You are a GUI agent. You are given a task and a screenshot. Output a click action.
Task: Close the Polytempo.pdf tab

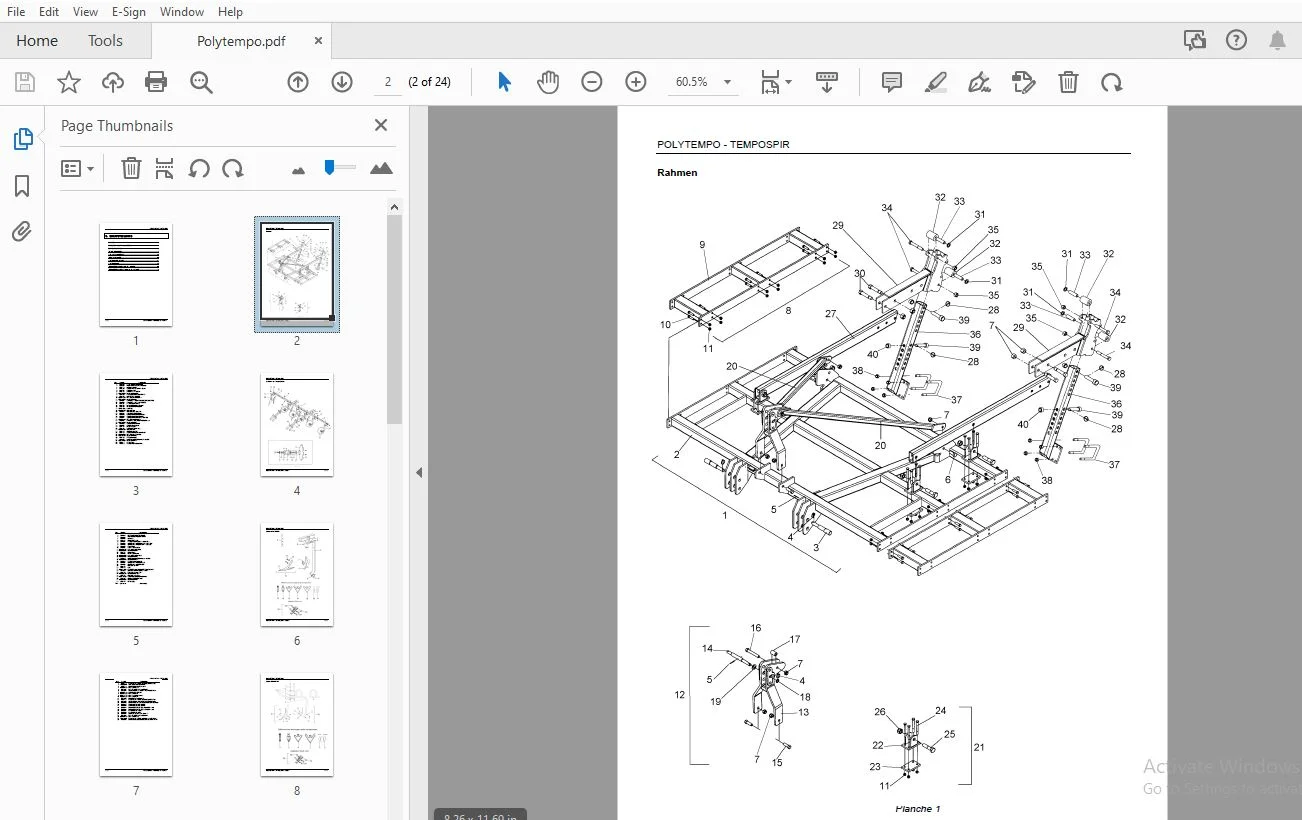pos(318,41)
